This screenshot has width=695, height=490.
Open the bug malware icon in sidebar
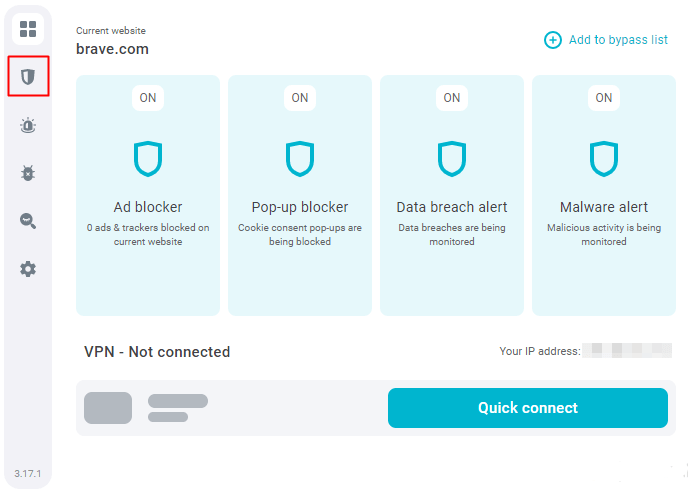28,173
